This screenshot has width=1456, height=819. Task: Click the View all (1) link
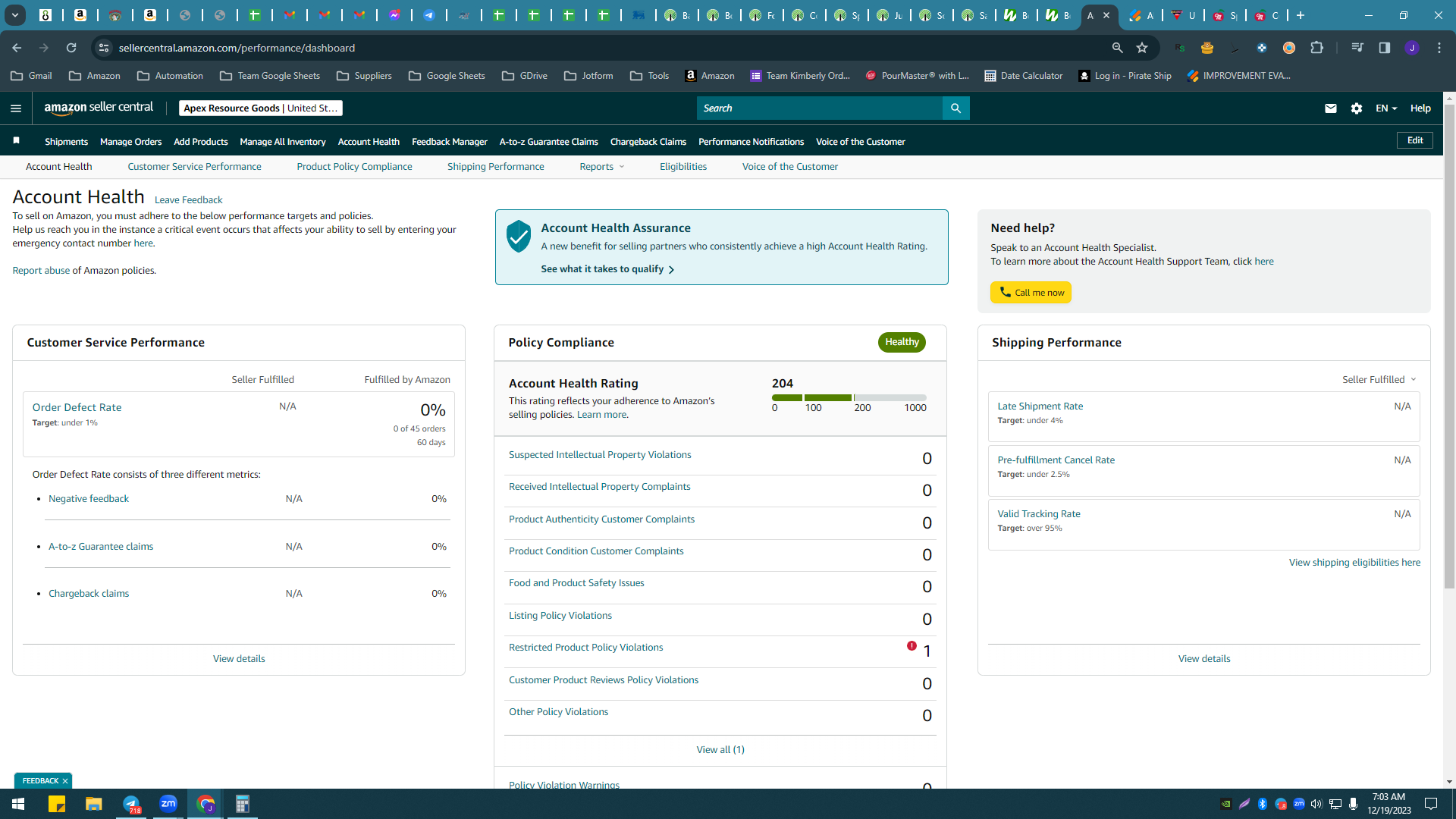(x=720, y=750)
